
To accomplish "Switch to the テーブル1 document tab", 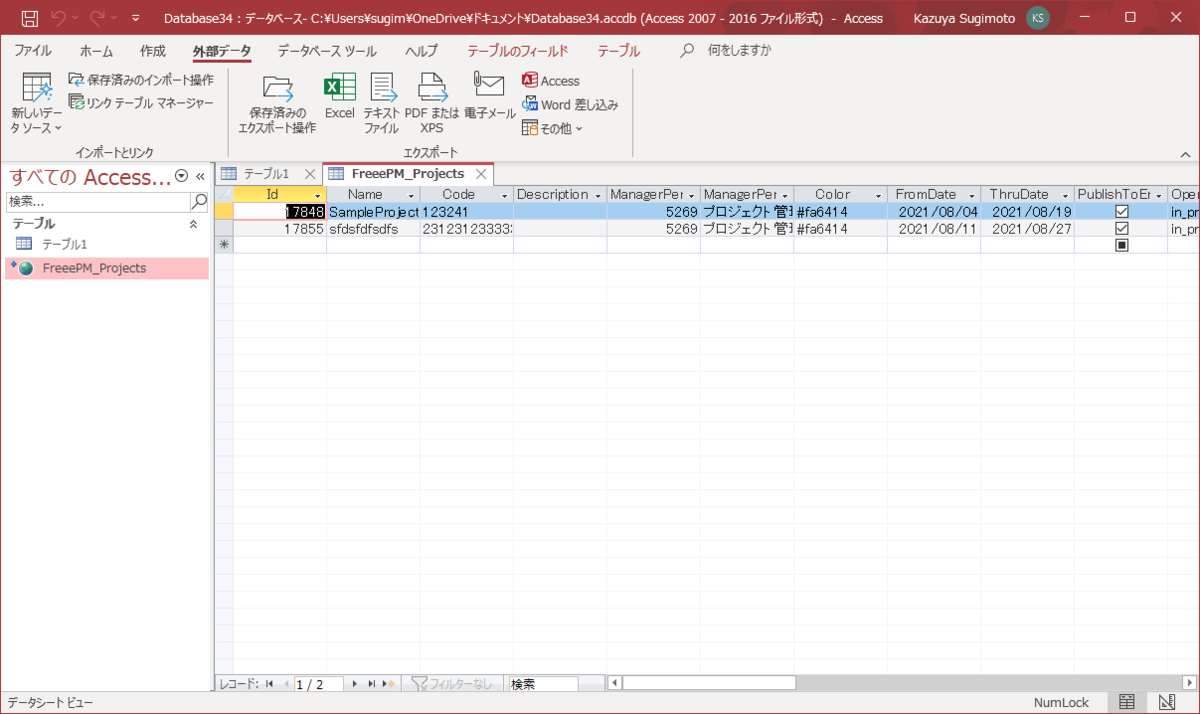I will point(266,174).
